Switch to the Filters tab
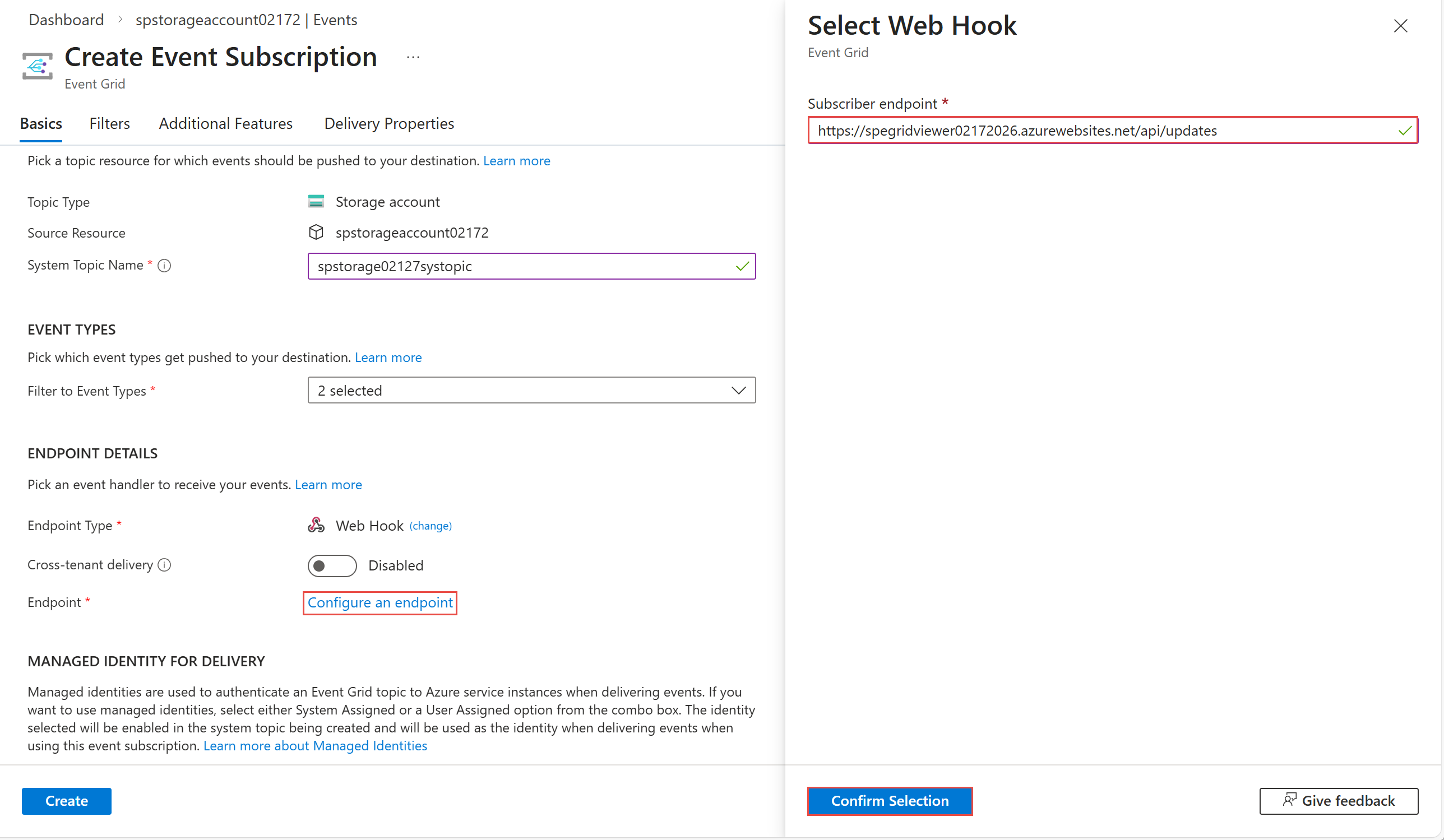The width and height of the screenshot is (1444, 840). (109, 124)
